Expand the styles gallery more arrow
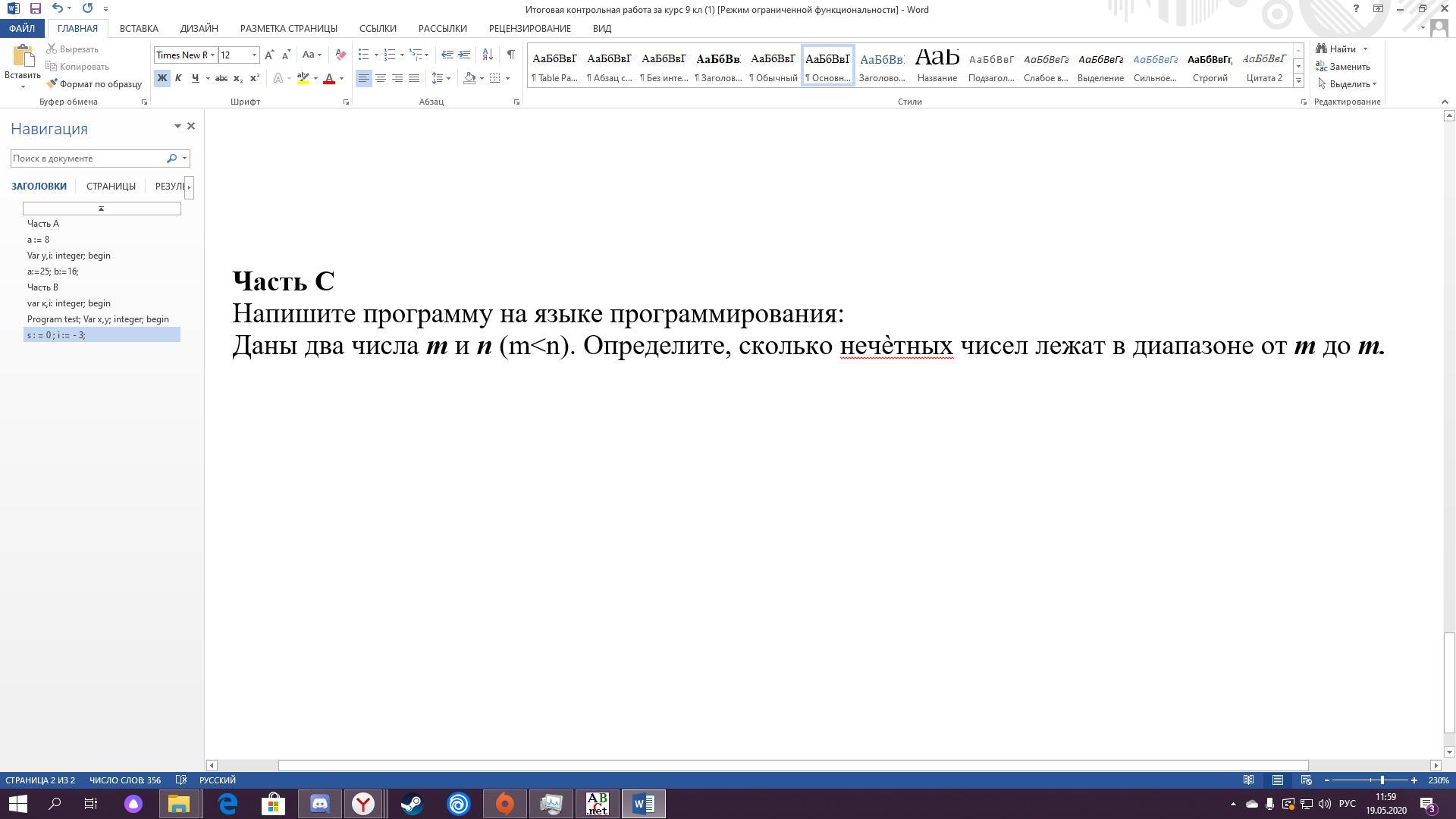The width and height of the screenshot is (1456, 819). [1298, 80]
